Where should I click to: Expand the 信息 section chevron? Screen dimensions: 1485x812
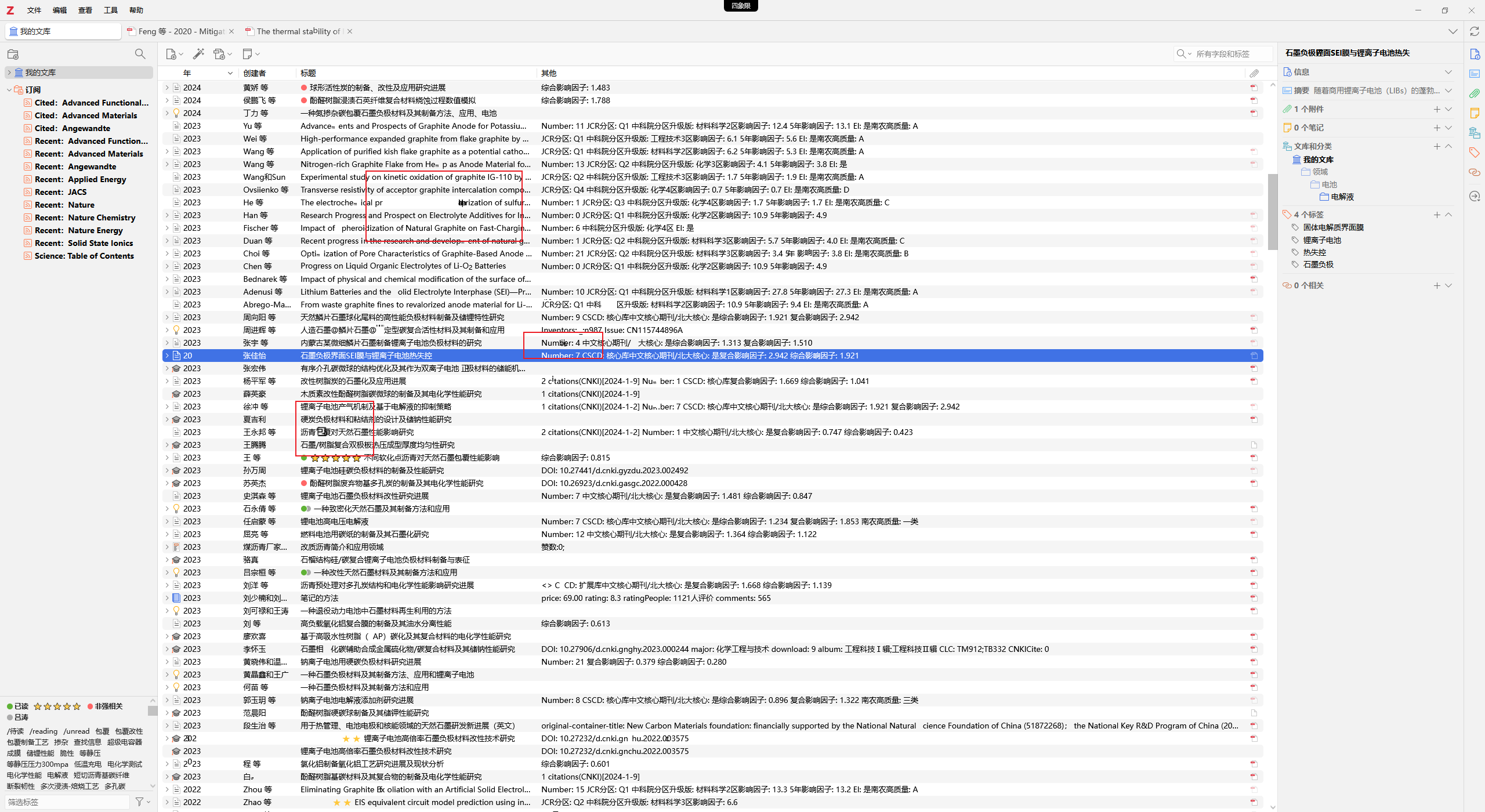coord(1448,72)
